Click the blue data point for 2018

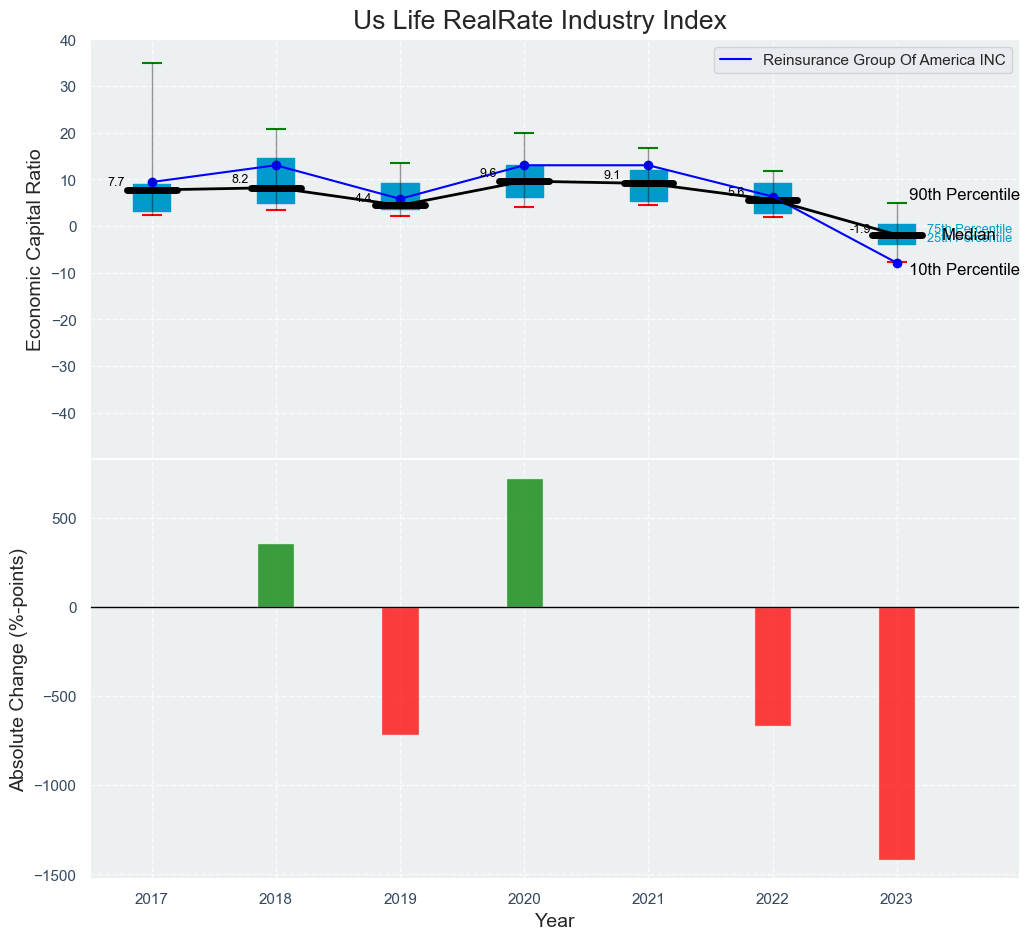pyautogui.click(x=276, y=165)
